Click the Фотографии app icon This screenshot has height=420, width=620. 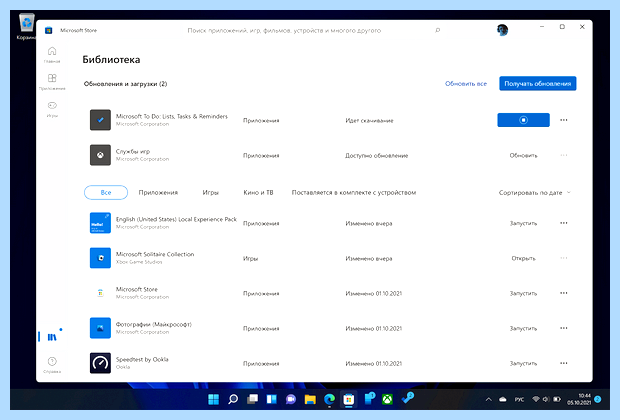tap(100, 328)
